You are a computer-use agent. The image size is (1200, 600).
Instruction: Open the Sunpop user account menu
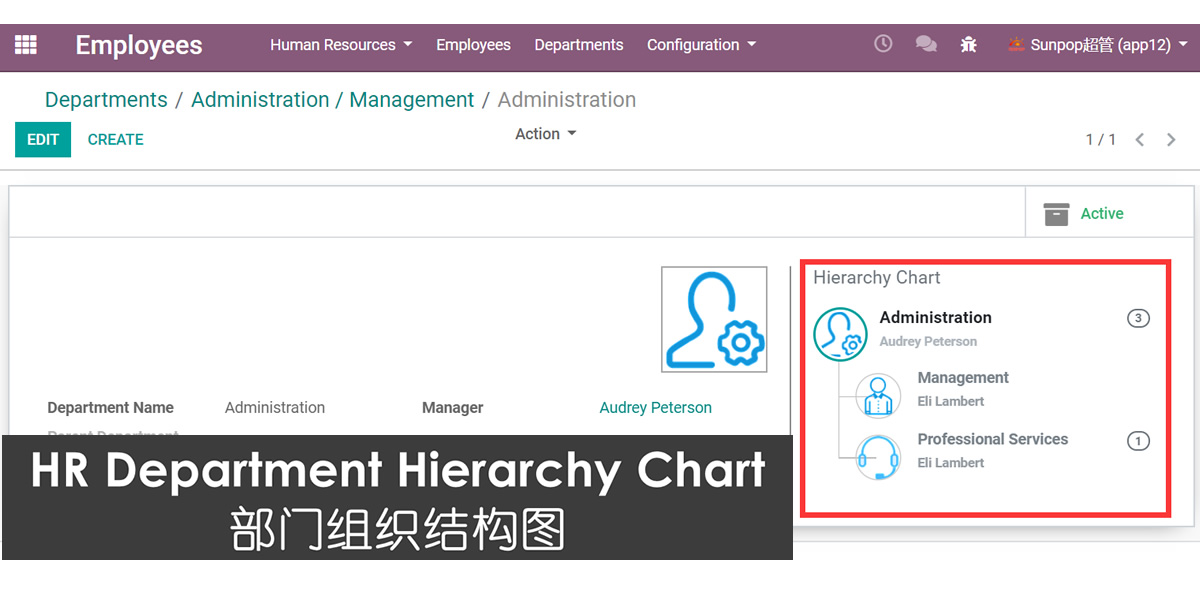click(x=1097, y=45)
